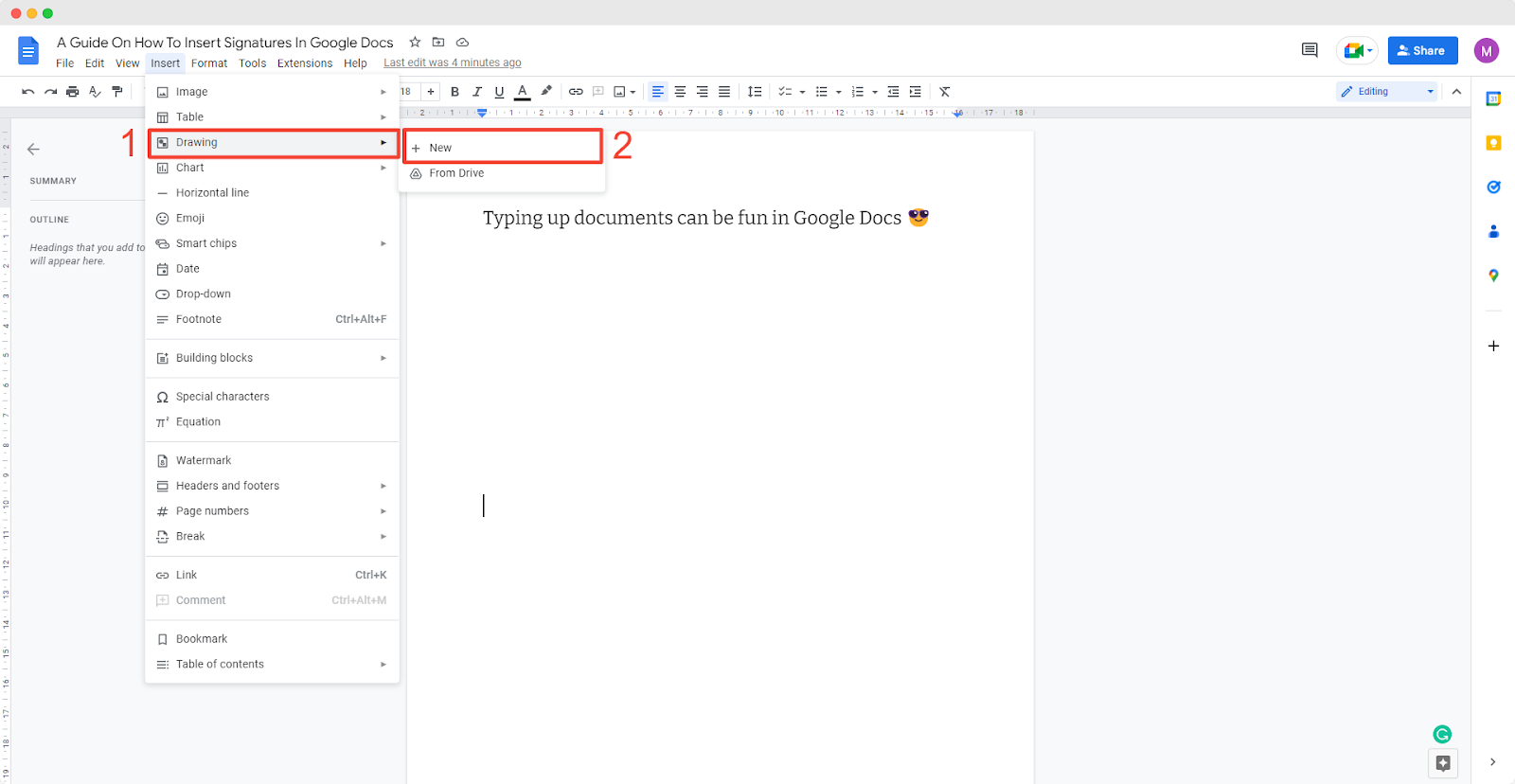Open the insert image toolbar dropdown
The width and height of the screenshot is (1515, 784).
pos(624,92)
